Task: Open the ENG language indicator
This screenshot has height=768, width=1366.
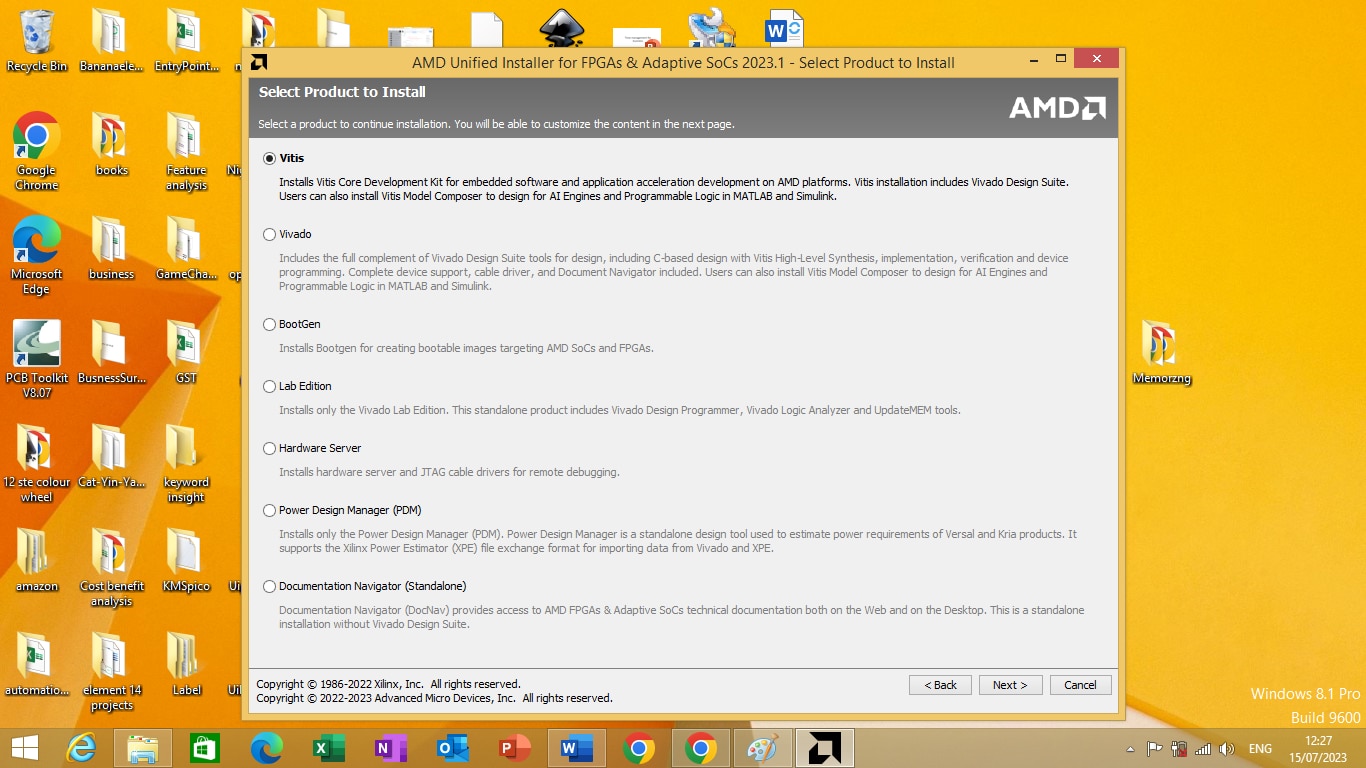Action: click(1260, 749)
